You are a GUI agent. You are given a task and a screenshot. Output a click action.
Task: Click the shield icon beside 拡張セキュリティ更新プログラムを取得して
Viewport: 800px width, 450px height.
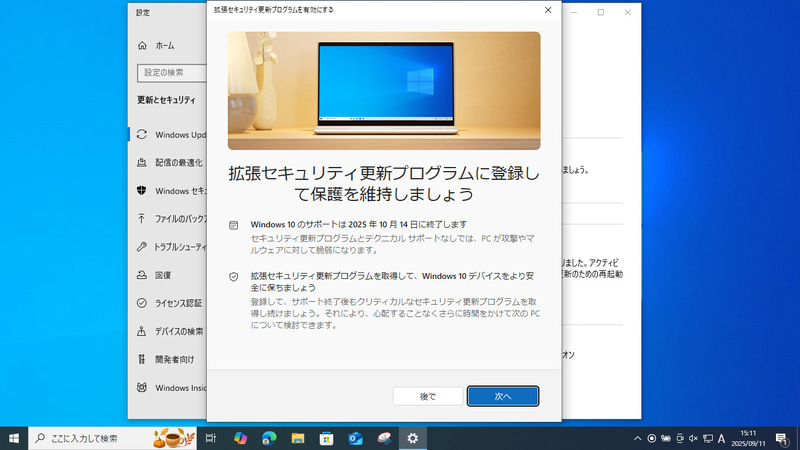pyautogui.click(x=233, y=277)
